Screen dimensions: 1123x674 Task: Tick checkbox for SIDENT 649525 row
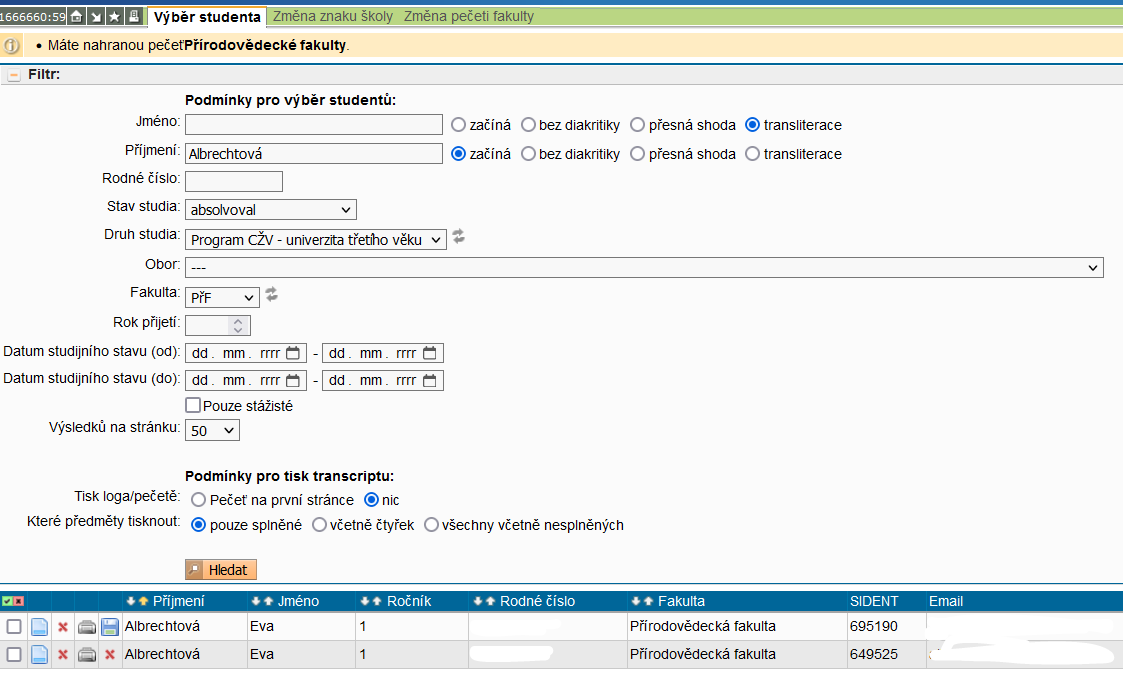[14, 654]
